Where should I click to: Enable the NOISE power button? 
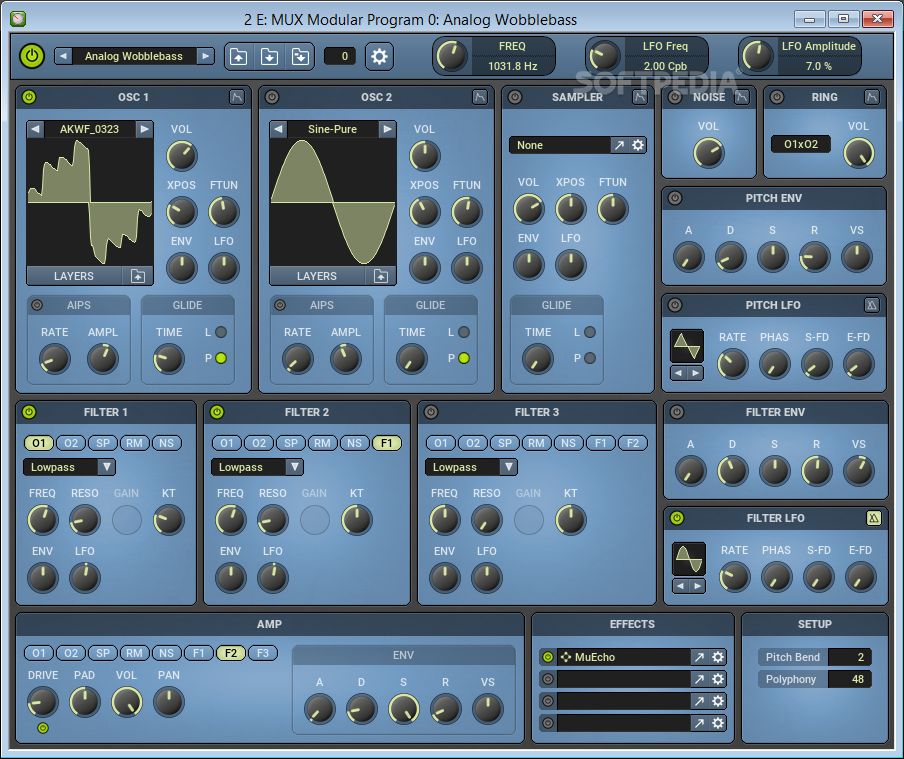coord(675,97)
